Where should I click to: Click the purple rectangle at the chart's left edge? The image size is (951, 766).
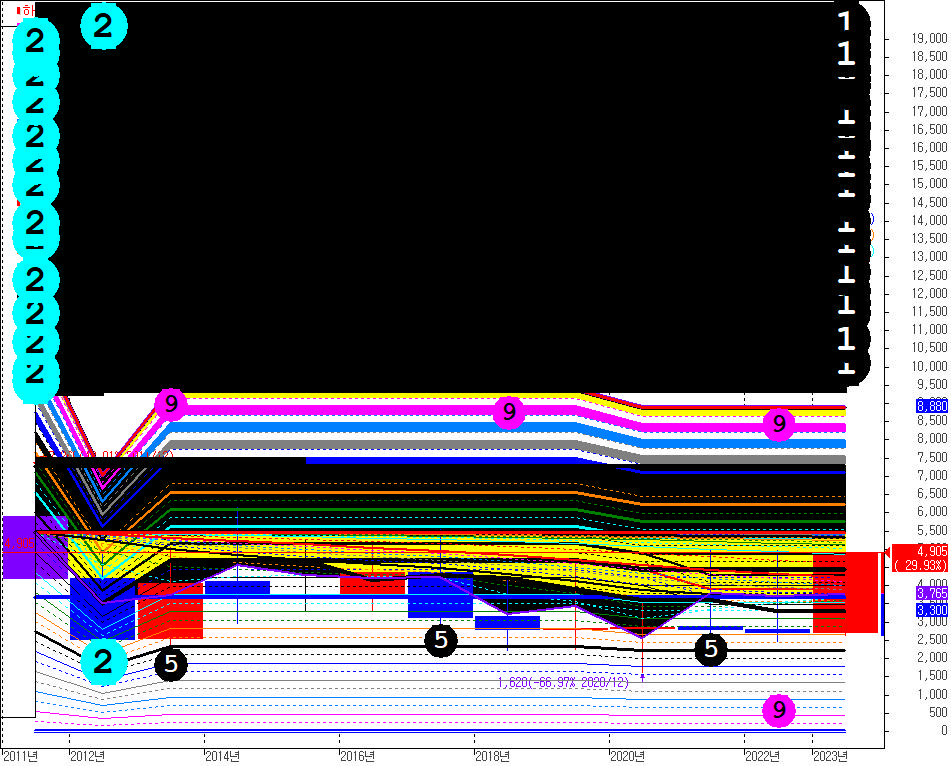[32, 546]
